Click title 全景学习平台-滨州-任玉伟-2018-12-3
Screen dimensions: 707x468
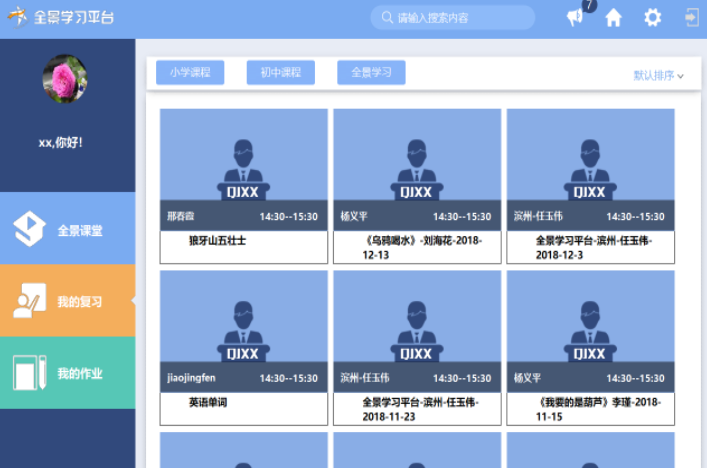pos(593,248)
